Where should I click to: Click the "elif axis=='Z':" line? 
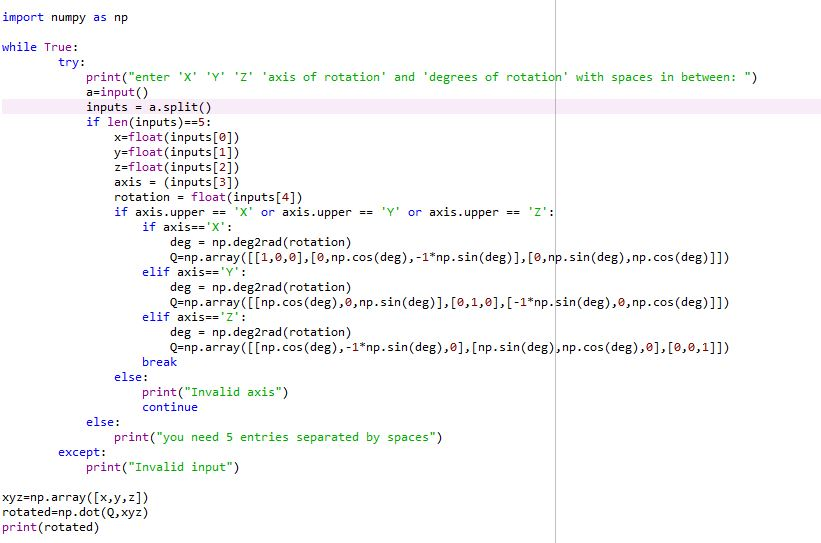point(194,317)
